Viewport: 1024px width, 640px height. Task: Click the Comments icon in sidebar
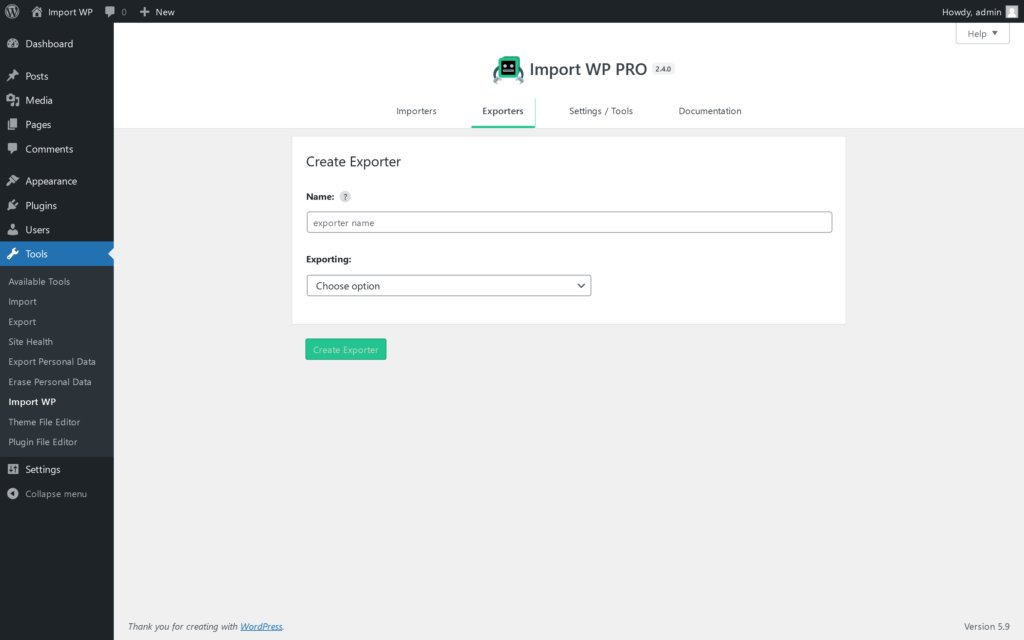pos(12,148)
